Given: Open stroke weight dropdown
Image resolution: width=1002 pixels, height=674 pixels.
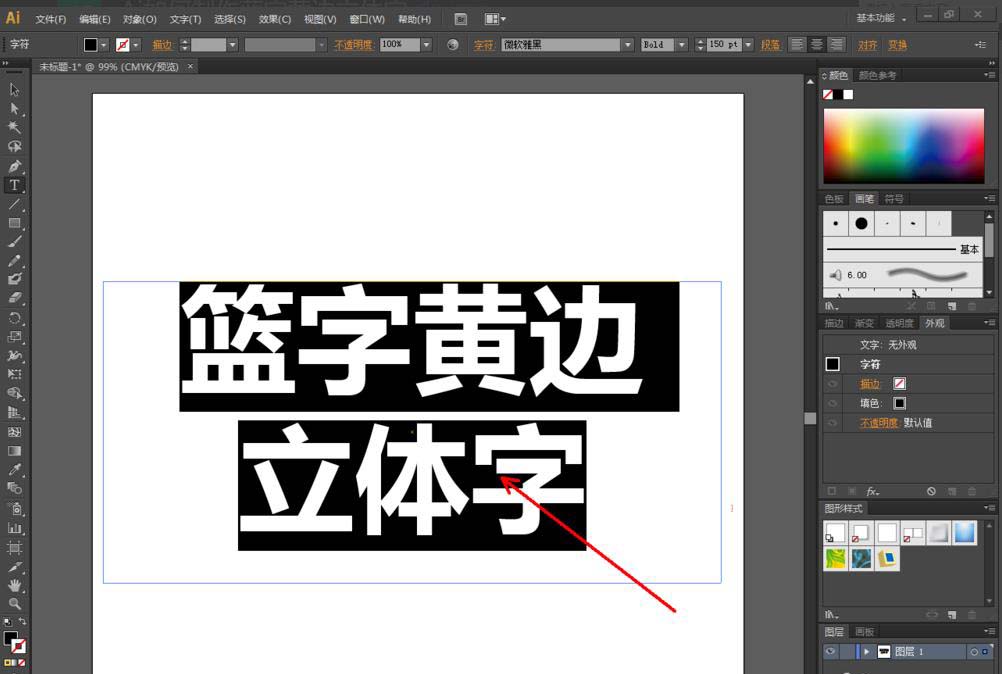Looking at the screenshot, I should pyautogui.click(x=233, y=45).
